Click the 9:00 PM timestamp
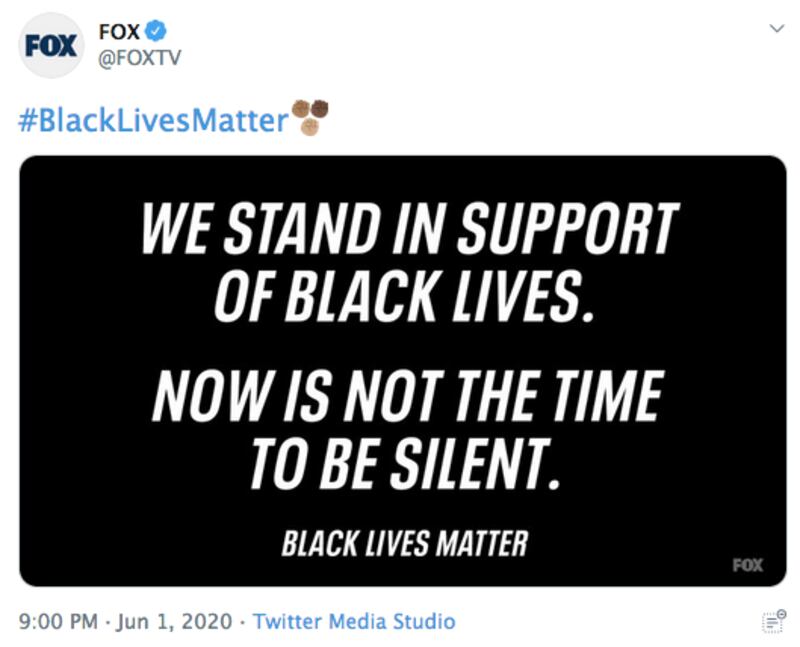Screen dimensions: 800x647 click(59, 620)
